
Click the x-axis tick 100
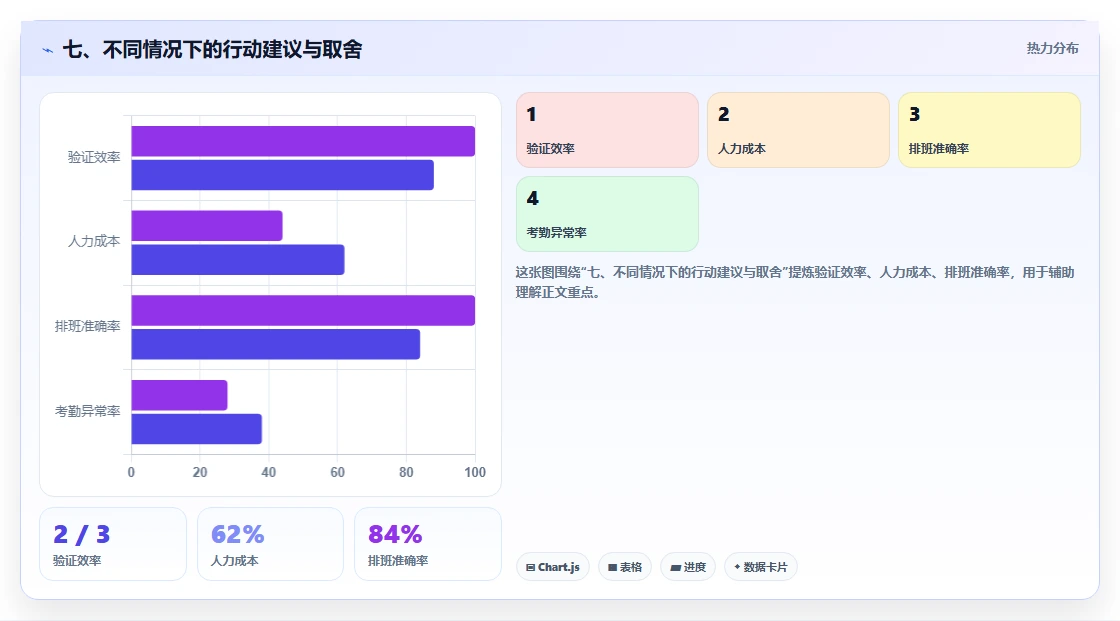[x=475, y=472]
